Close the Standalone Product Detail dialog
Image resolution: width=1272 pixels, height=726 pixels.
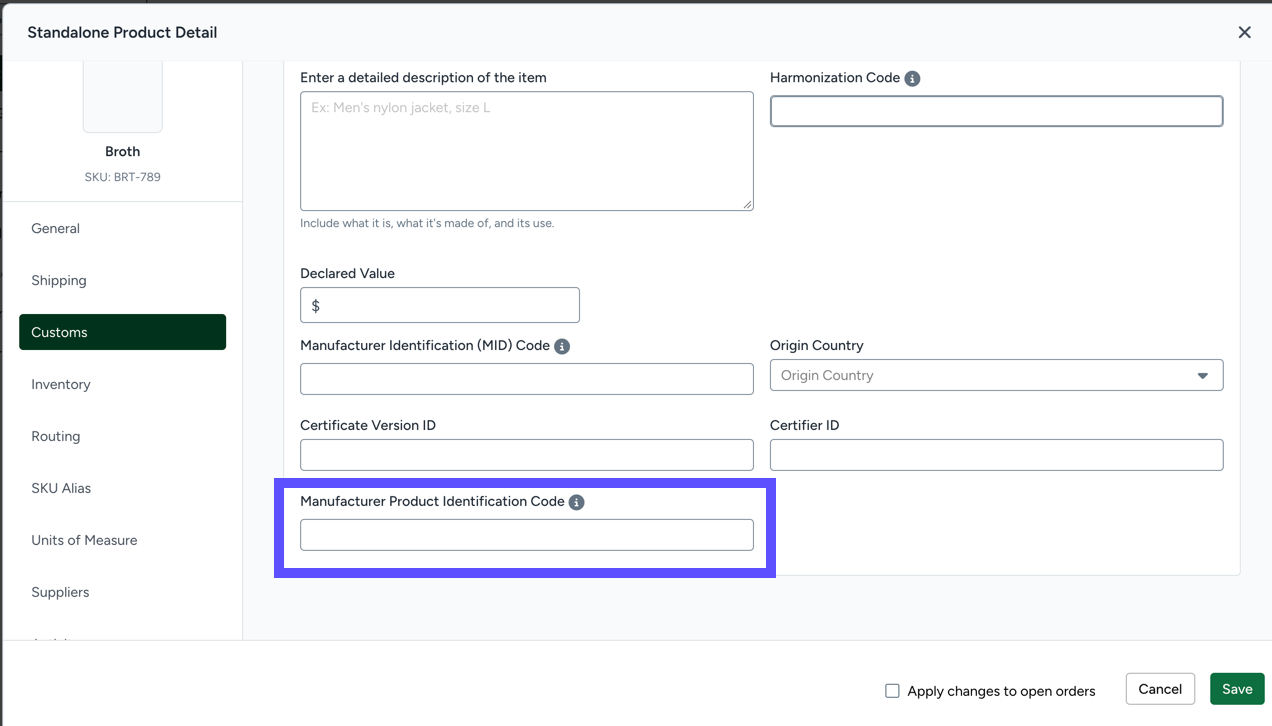[1244, 32]
